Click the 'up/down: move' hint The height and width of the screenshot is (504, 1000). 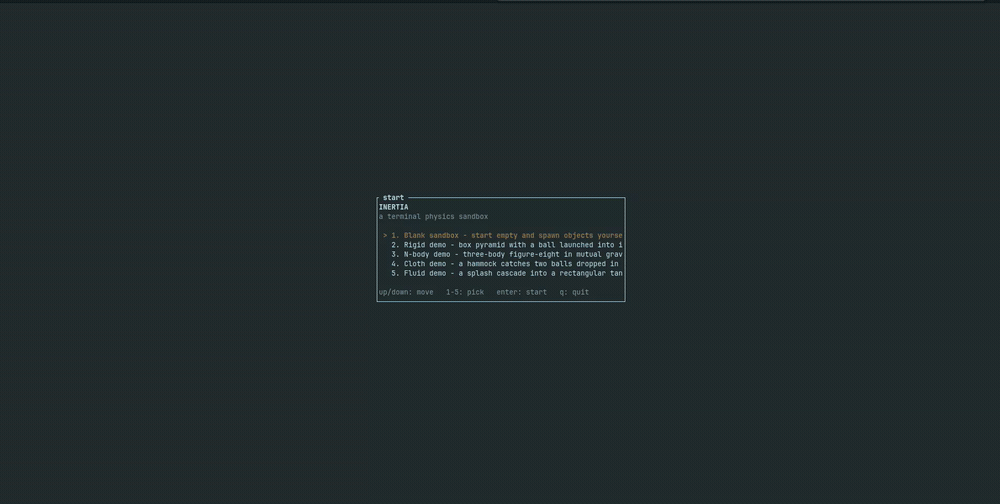(x=406, y=292)
